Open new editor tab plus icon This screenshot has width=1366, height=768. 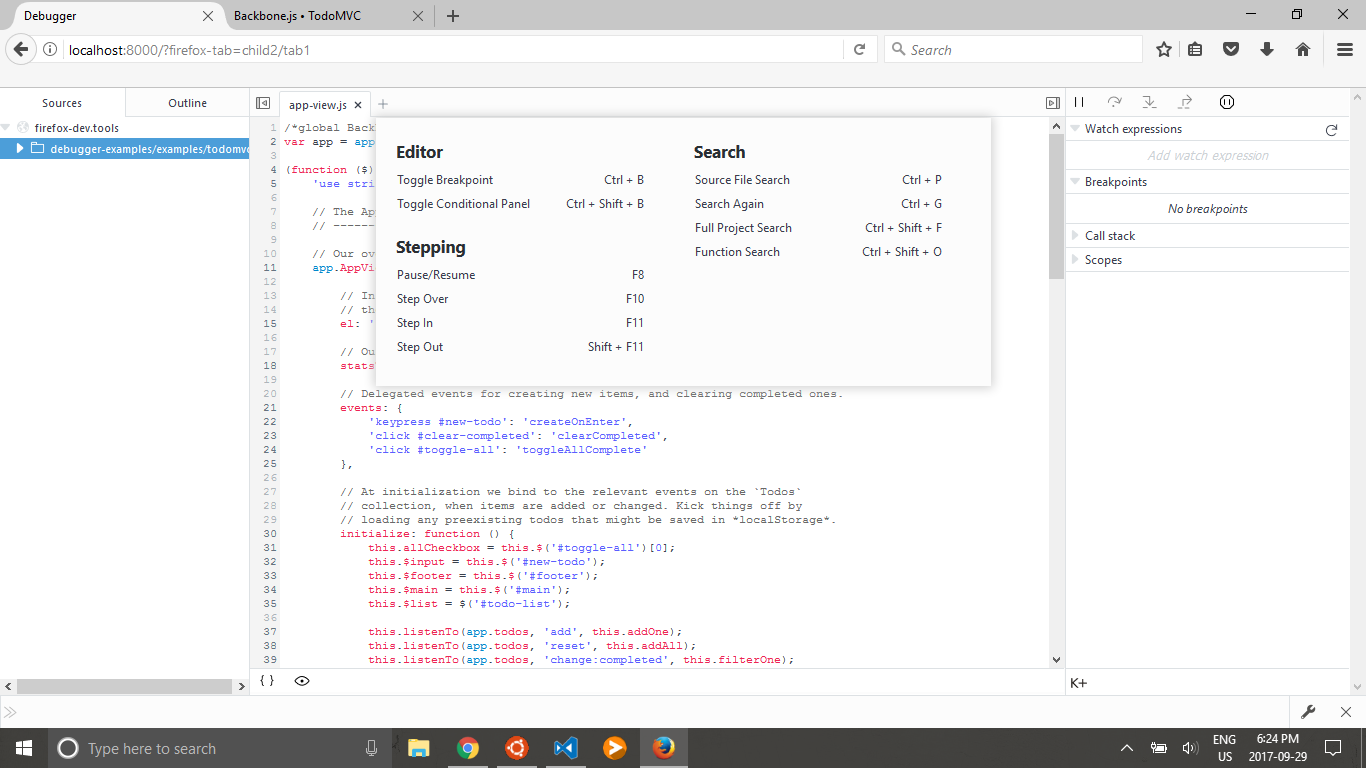click(x=383, y=104)
